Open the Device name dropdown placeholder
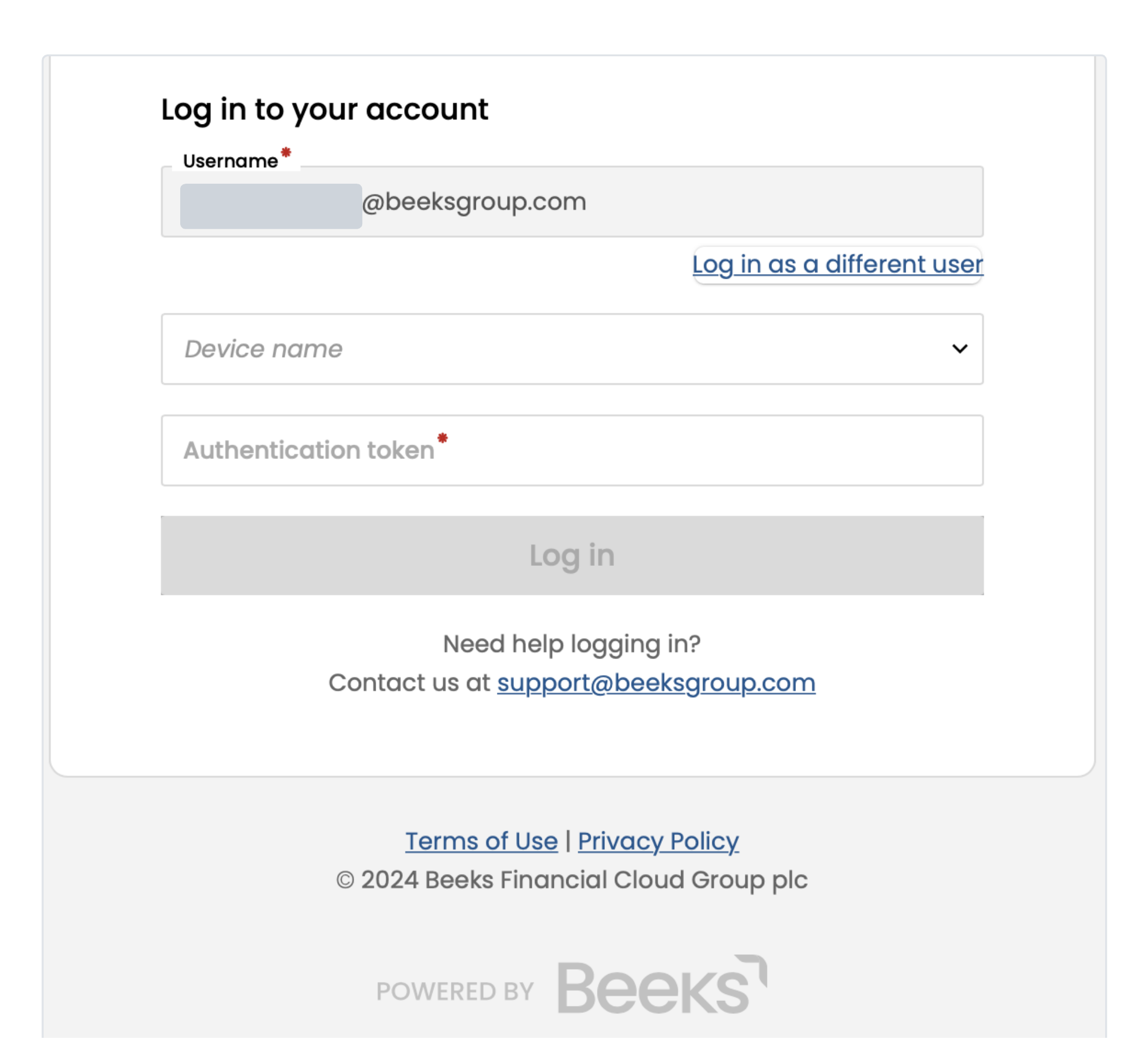Image resolution: width=1137 pixels, height=1064 pixels. point(264,349)
